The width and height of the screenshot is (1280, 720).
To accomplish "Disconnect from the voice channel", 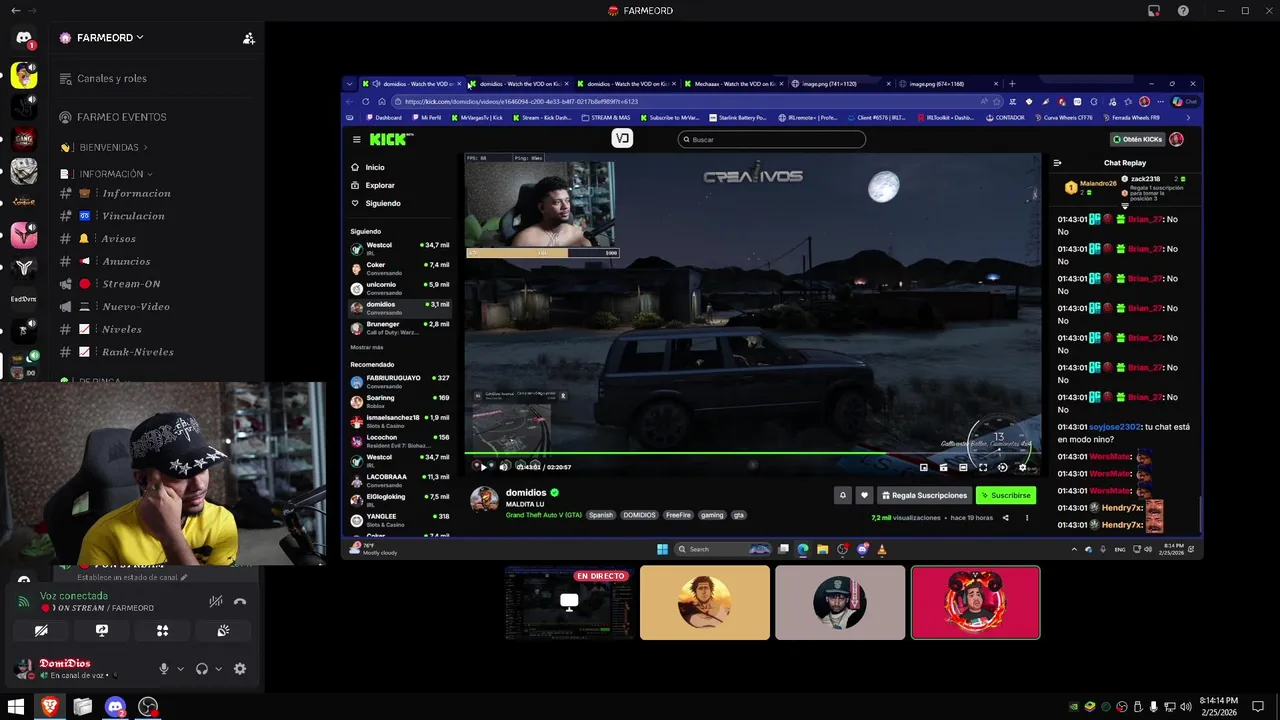I will point(240,602).
